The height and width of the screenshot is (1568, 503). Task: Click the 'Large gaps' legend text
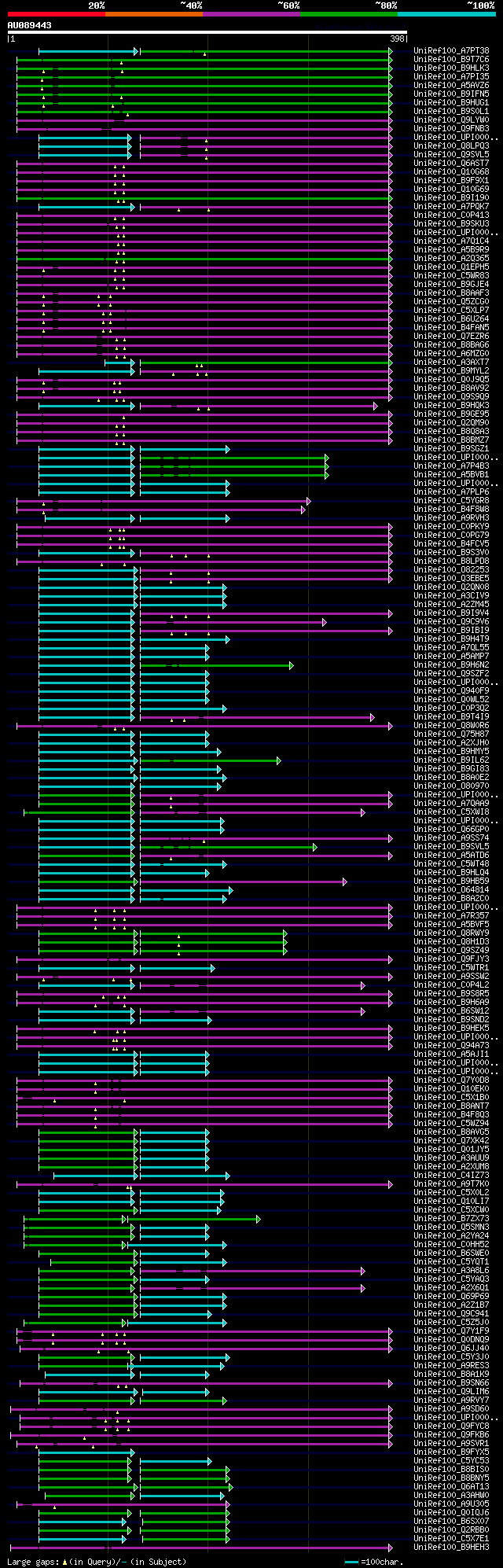(x=32, y=1562)
